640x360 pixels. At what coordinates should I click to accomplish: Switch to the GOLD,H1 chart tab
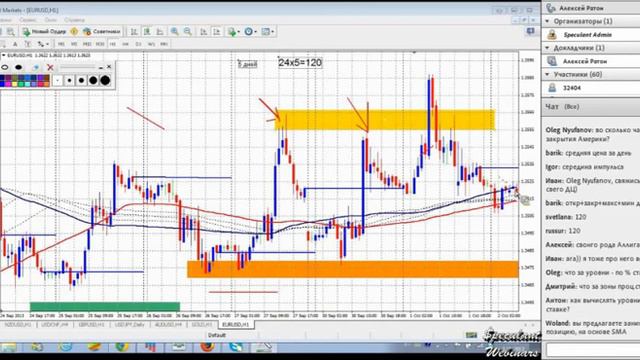tap(202, 324)
